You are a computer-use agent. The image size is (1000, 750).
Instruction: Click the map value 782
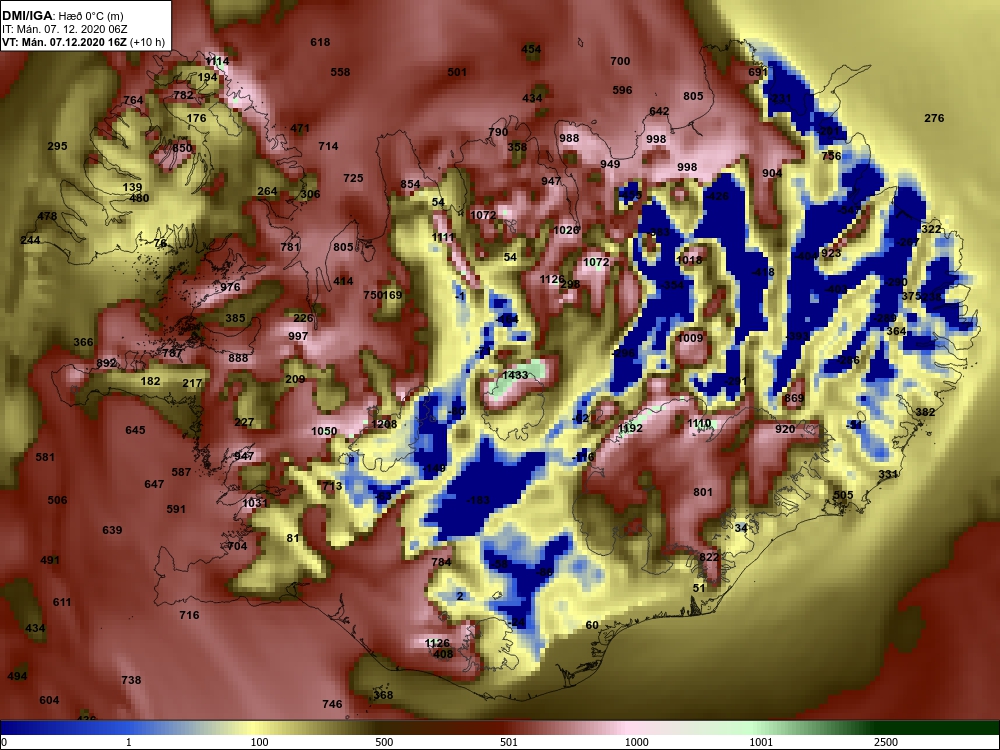click(183, 95)
